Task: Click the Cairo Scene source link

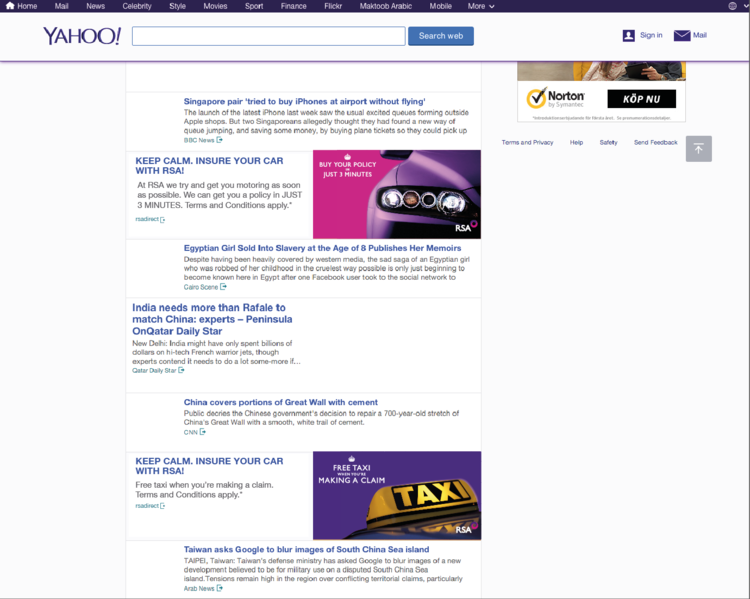Action: click(x=201, y=287)
